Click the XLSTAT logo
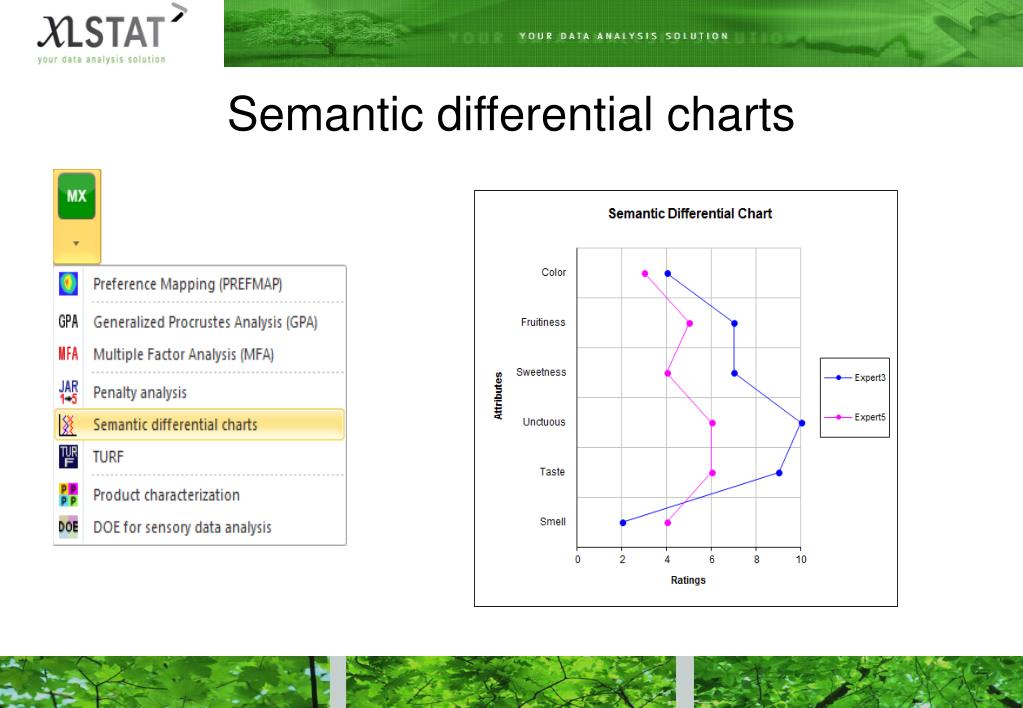Image resolution: width=1023 pixels, height=708 pixels. click(x=112, y=34)
